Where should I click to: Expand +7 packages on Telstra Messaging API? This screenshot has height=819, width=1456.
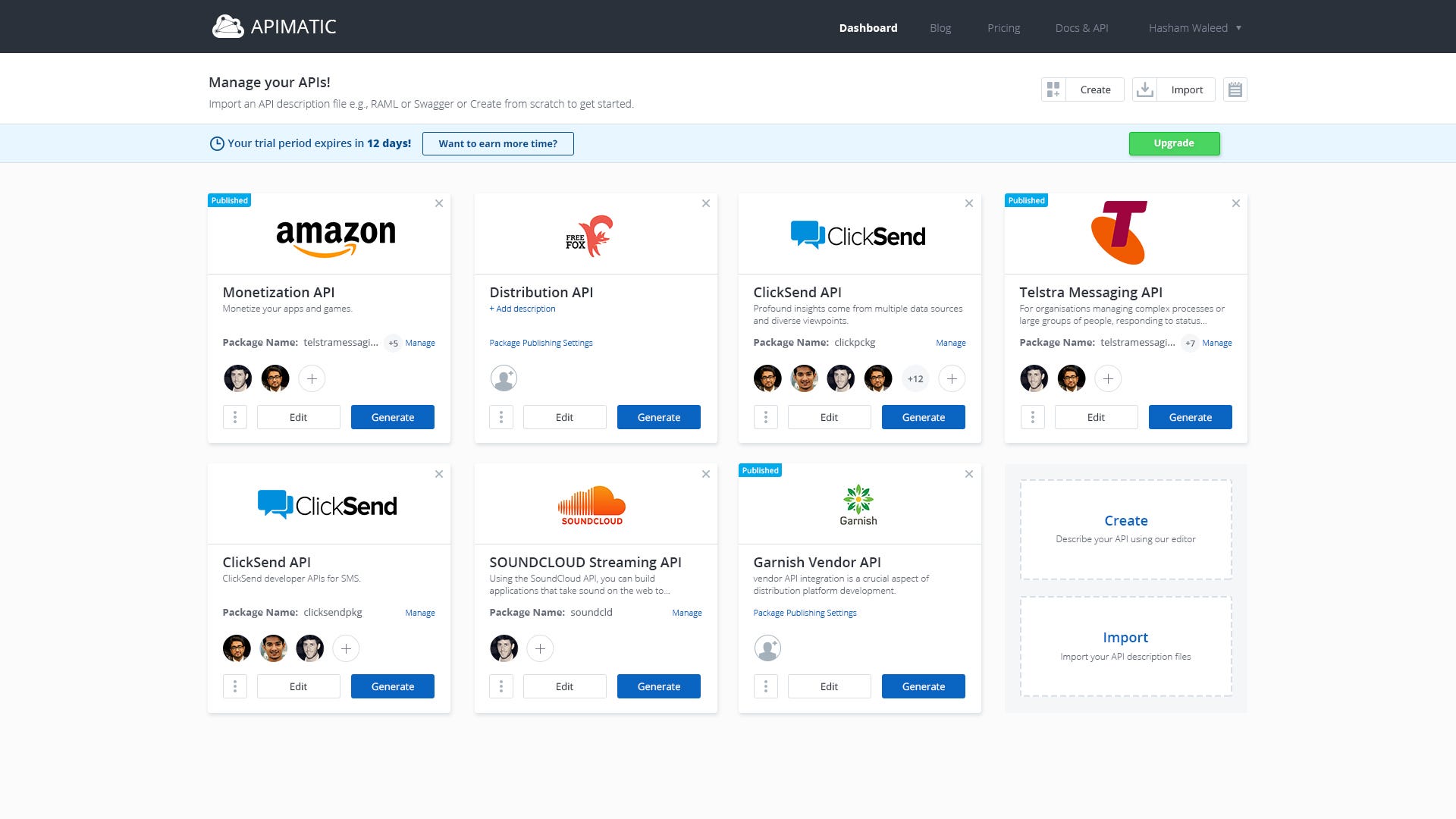pyautogui.click(x=1190, y=343)
